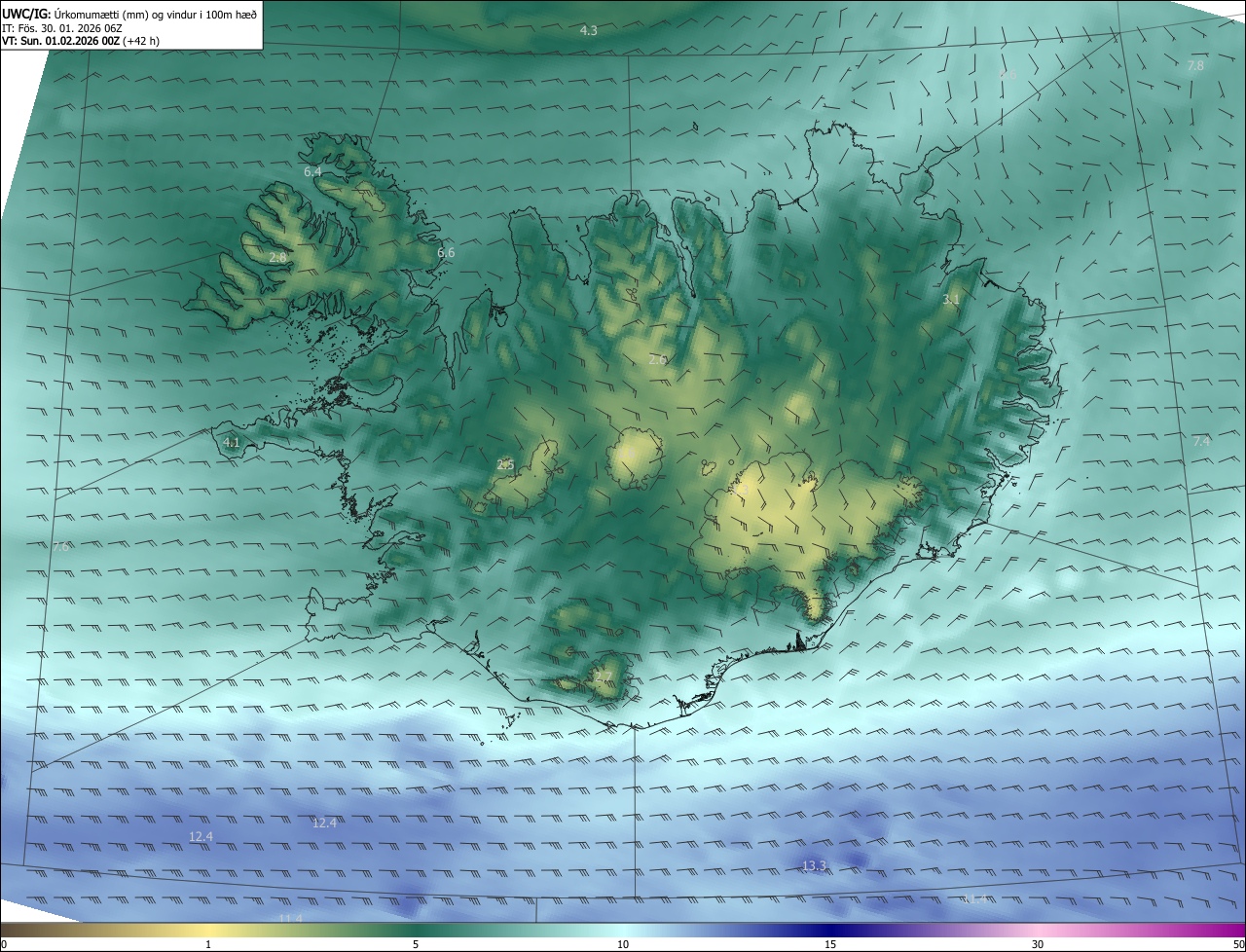This screenshot has height=952, width=1246.
Task: Click the 3.1 value label
Action: point(951,300)
